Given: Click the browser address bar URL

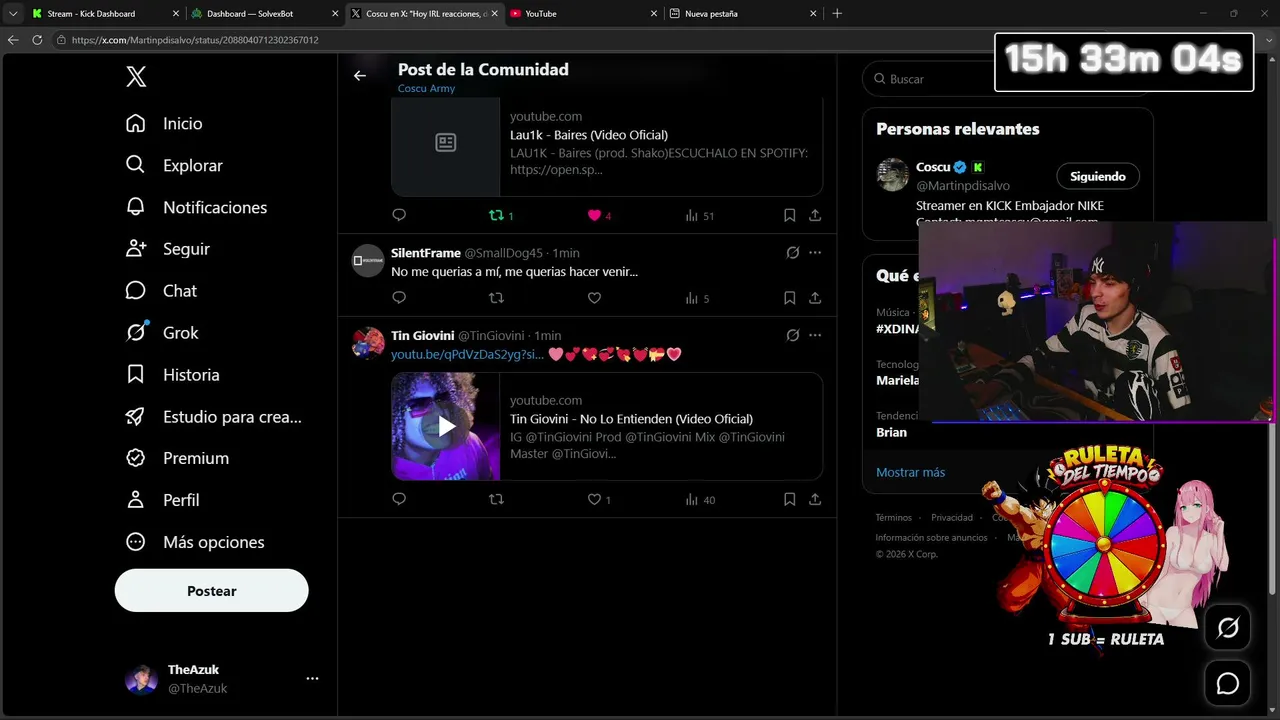Looking at the screenshot, I should pos(195,40).
